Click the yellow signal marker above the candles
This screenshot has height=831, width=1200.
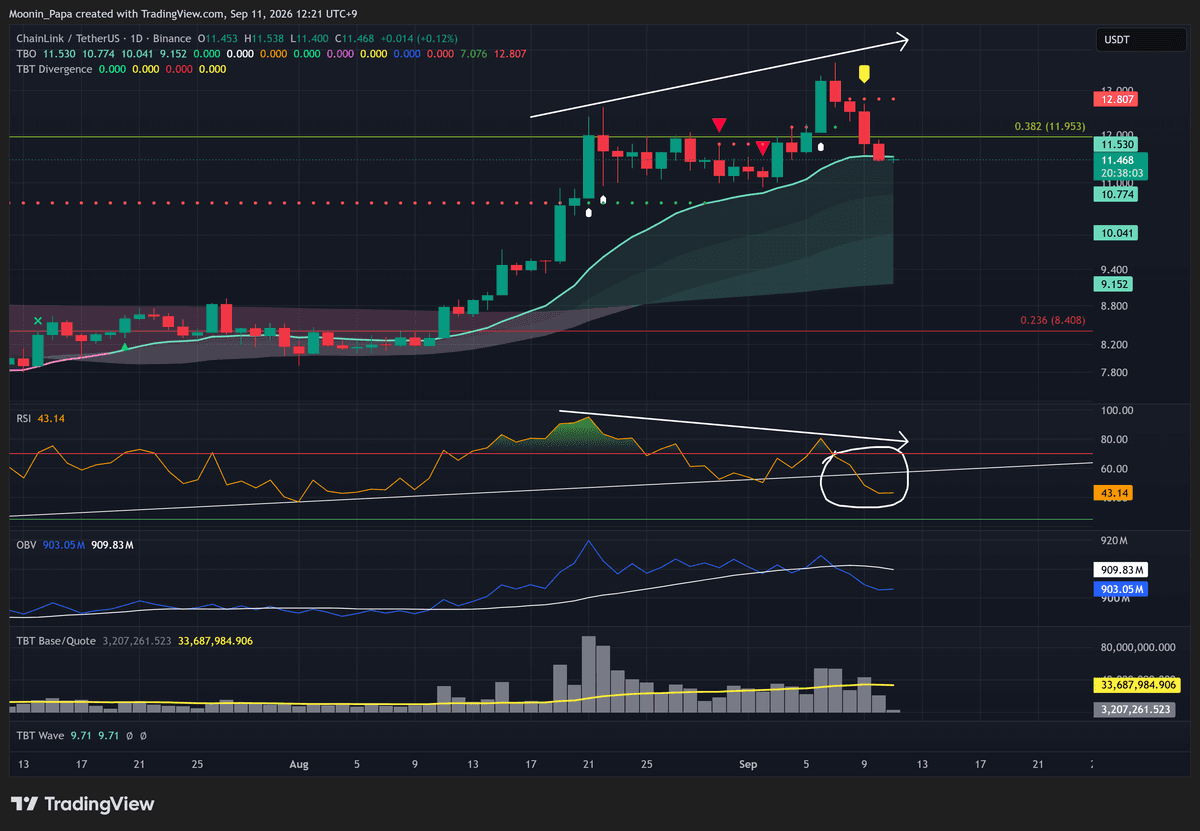(x=866, y=74)
